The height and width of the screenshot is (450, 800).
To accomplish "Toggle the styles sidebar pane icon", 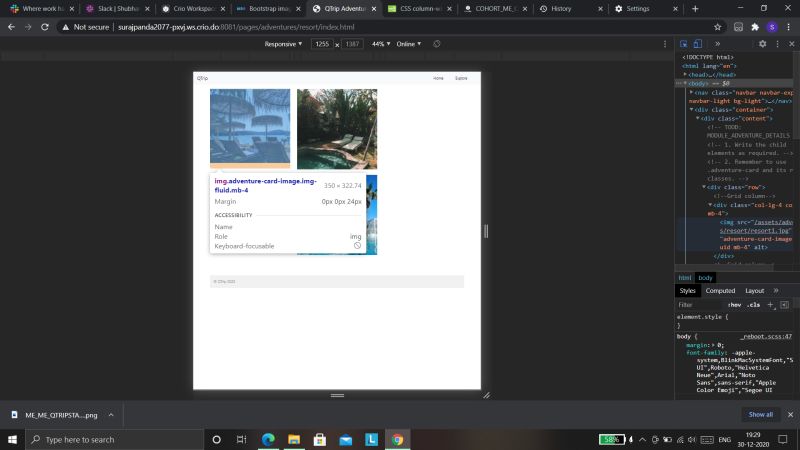I will click(x=785, y=305).
